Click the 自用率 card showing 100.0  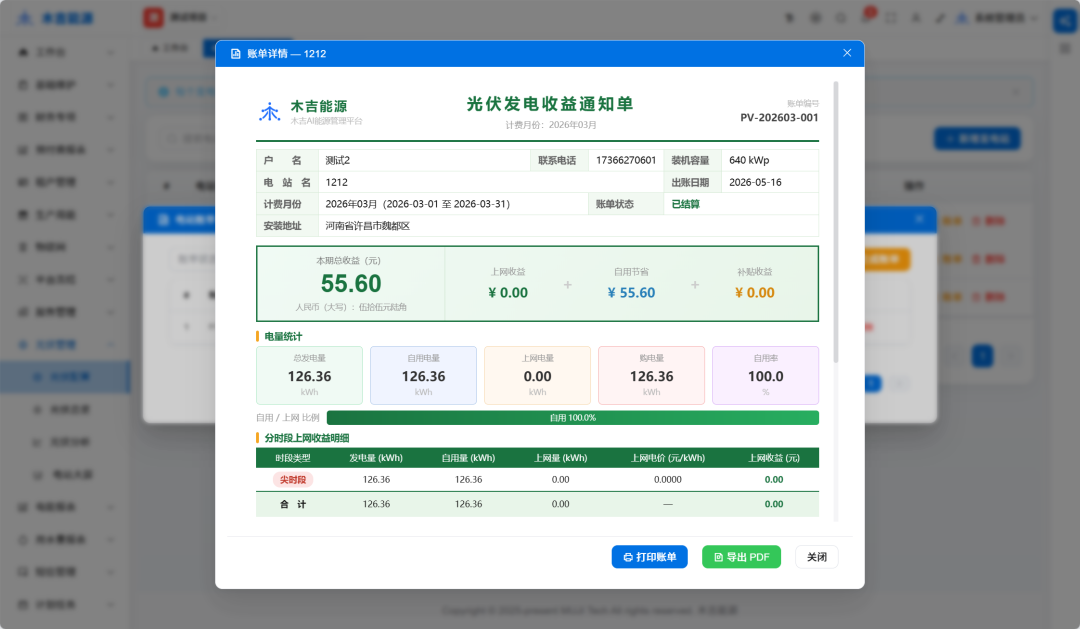765,375
